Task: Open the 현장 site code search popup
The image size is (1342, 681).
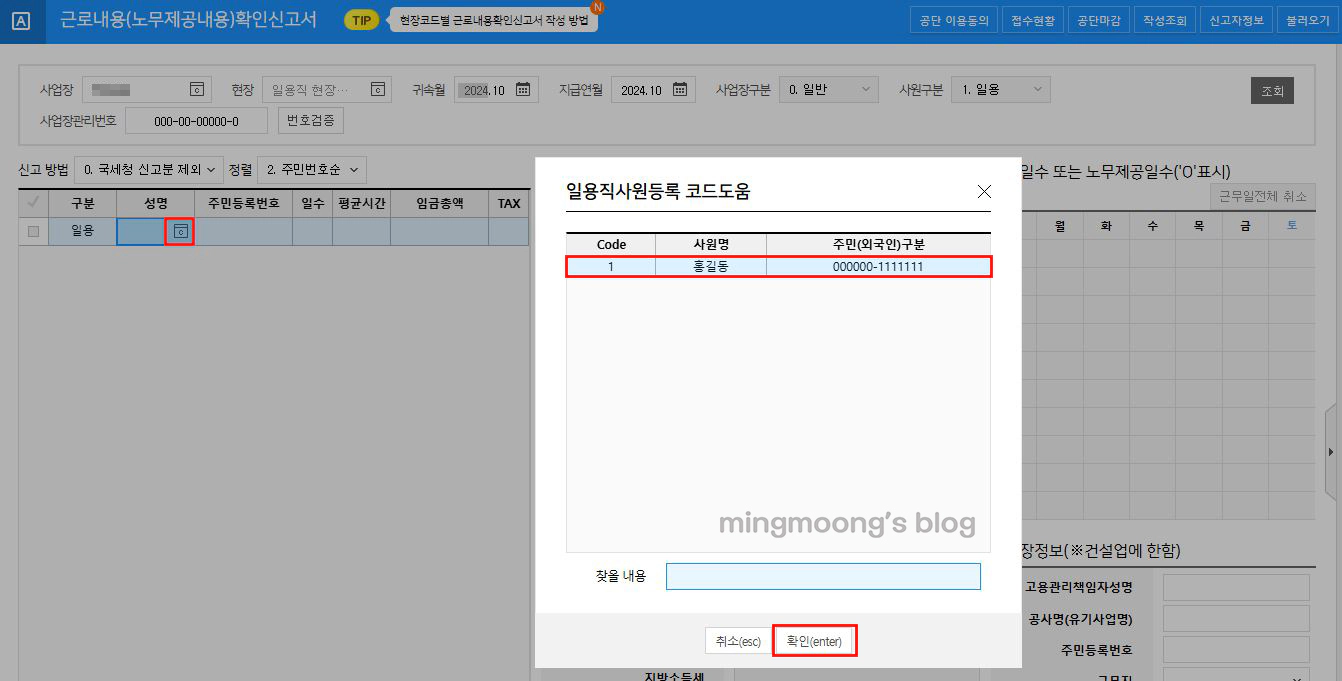Action: (x=377, y=89)
